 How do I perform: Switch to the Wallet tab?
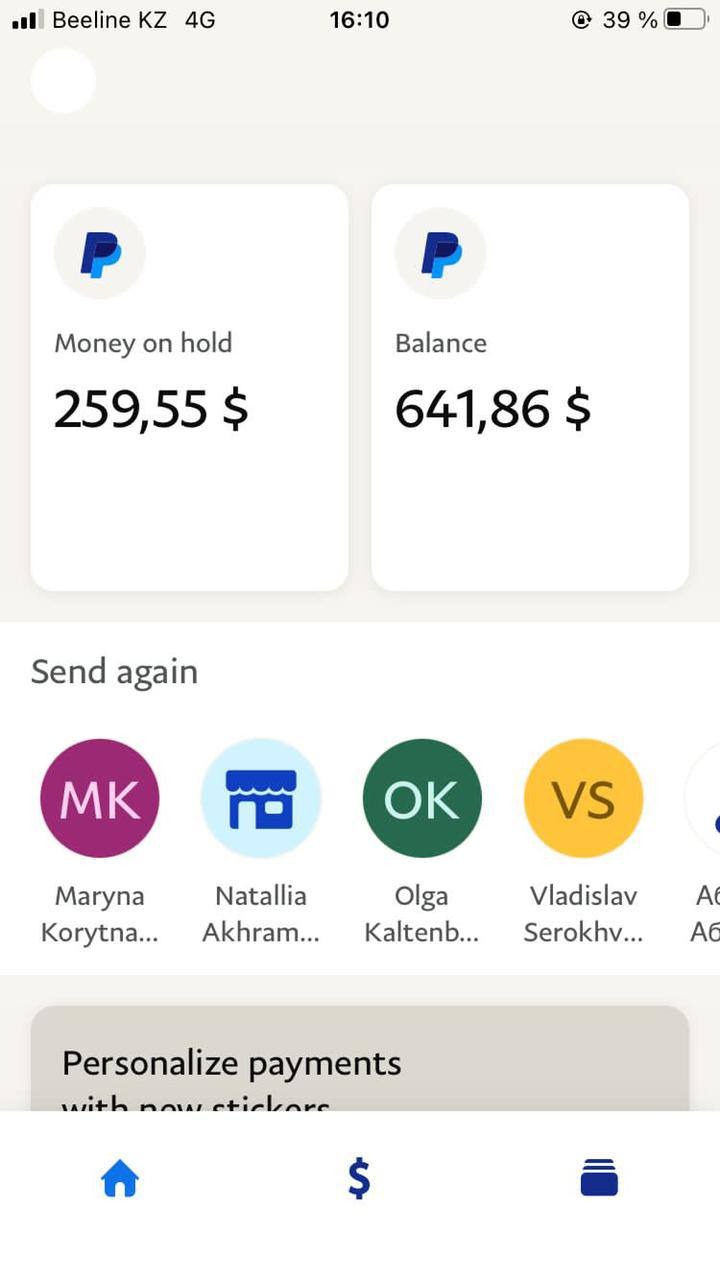pos(599,1180)
